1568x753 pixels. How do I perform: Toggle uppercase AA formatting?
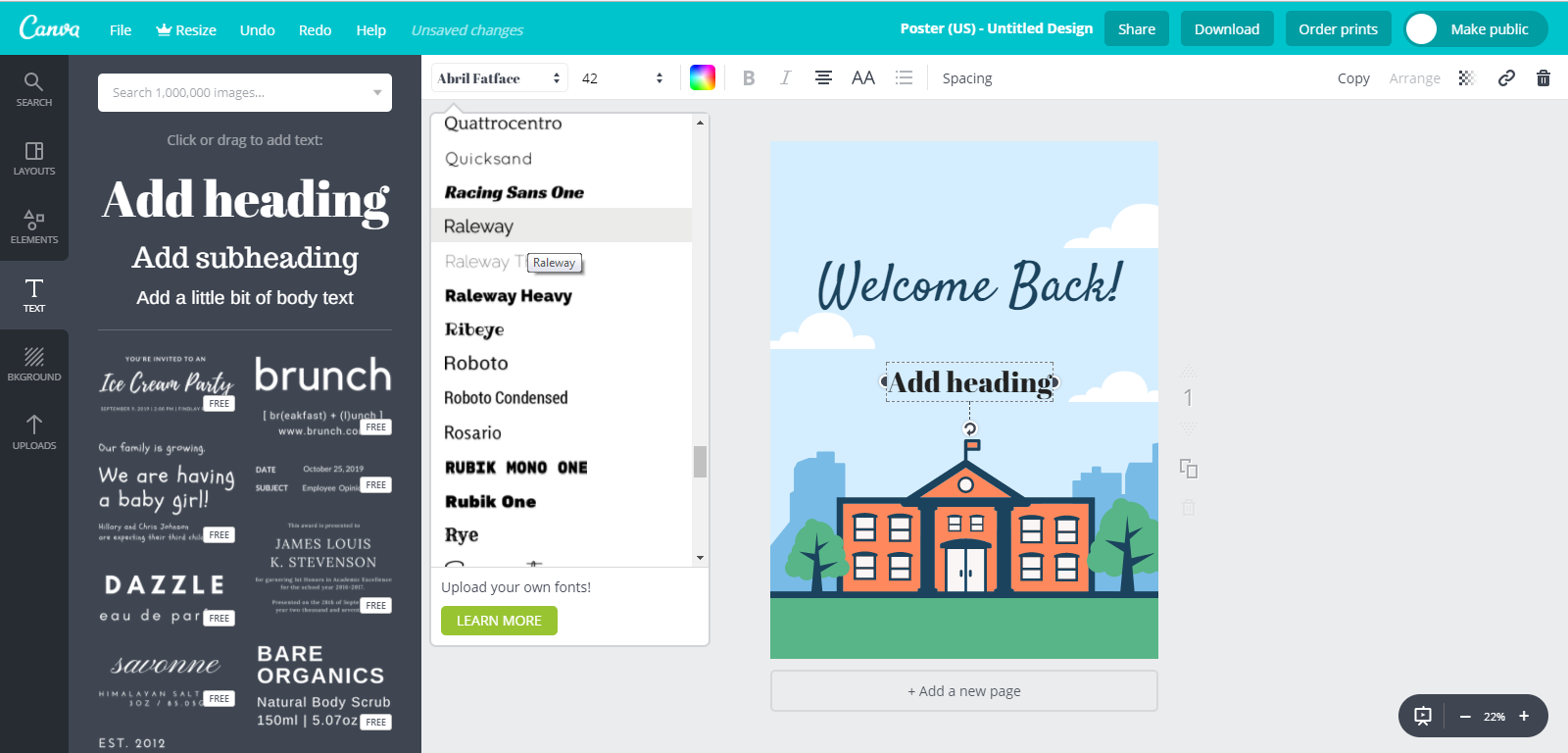[863, 78]
